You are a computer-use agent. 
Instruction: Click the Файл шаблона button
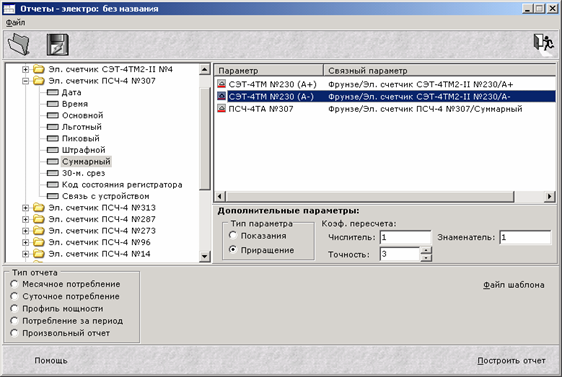[x=514, y=285]
